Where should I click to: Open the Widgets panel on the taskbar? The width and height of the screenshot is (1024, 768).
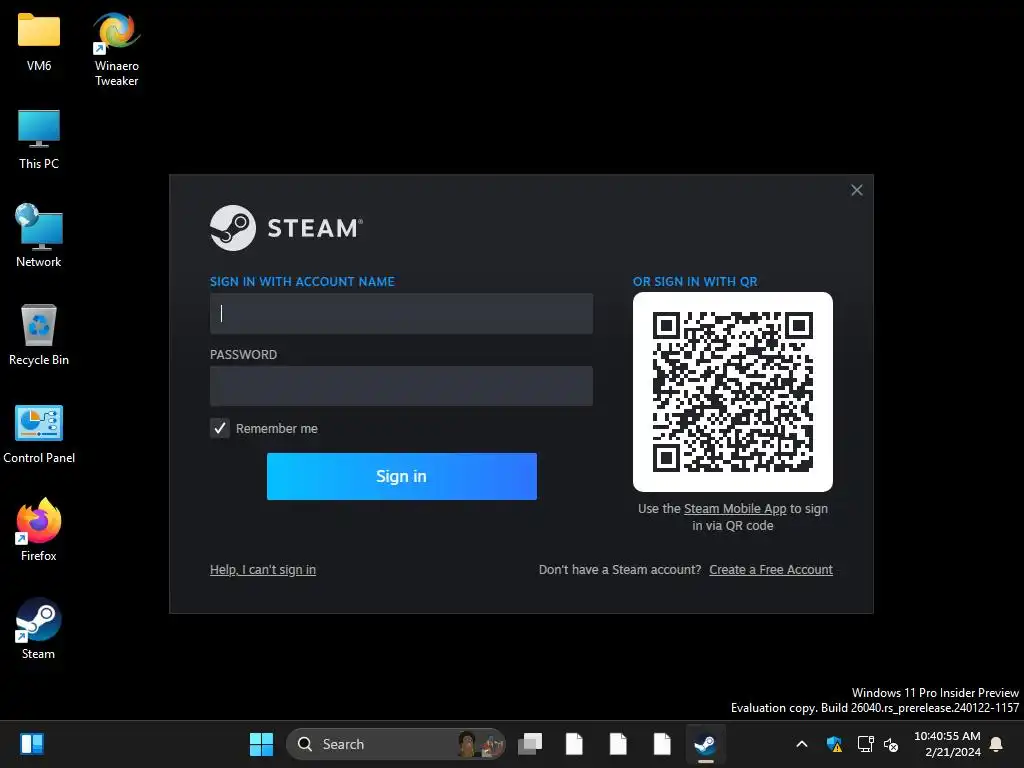[31, 744]
